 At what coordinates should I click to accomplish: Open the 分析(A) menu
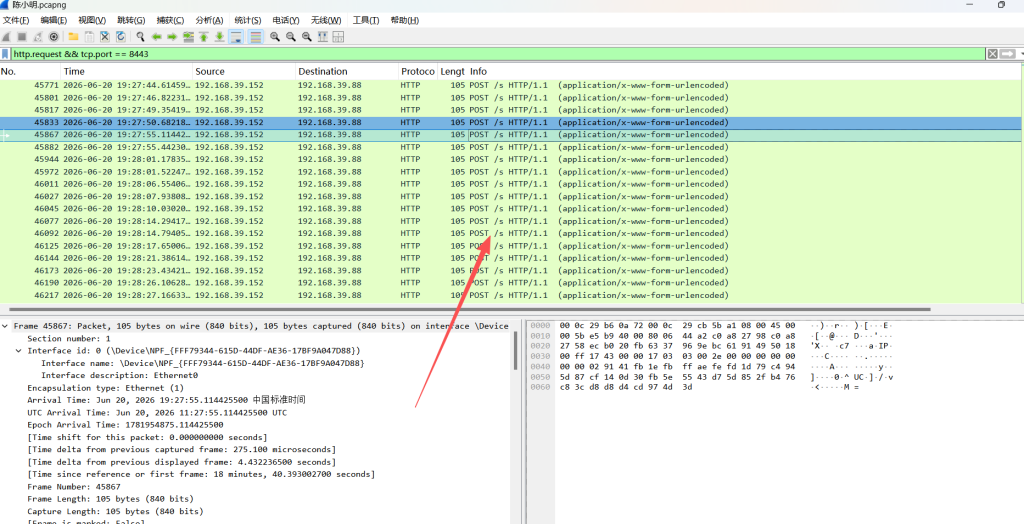(209, 20)
